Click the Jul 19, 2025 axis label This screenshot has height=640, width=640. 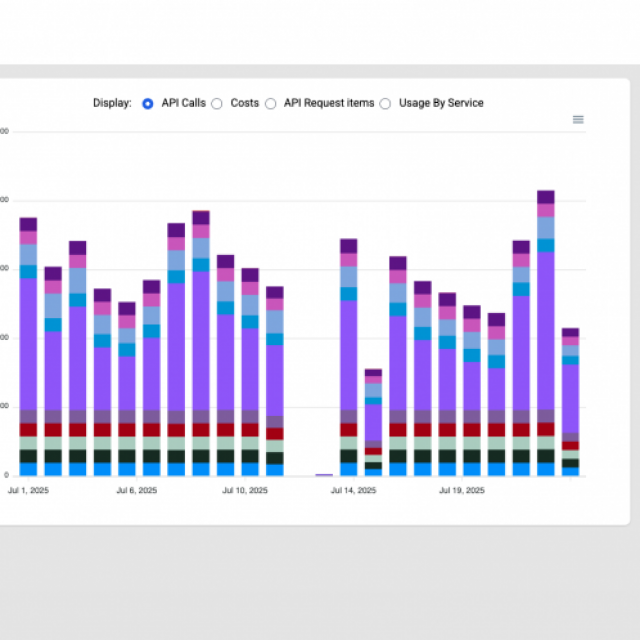point(462,491)
